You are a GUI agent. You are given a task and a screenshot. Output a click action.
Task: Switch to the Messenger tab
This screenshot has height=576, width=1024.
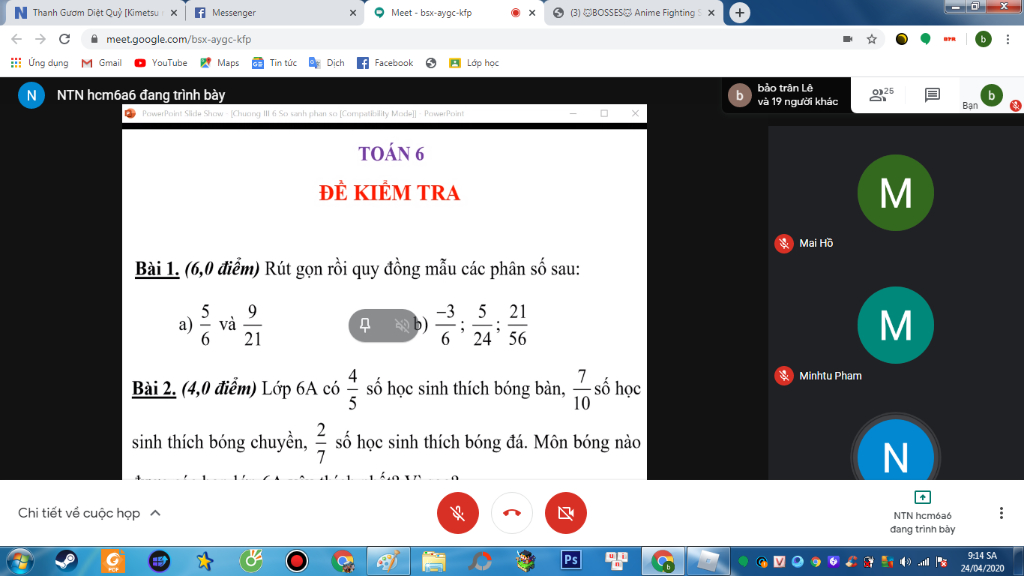(x=274, y=12)
